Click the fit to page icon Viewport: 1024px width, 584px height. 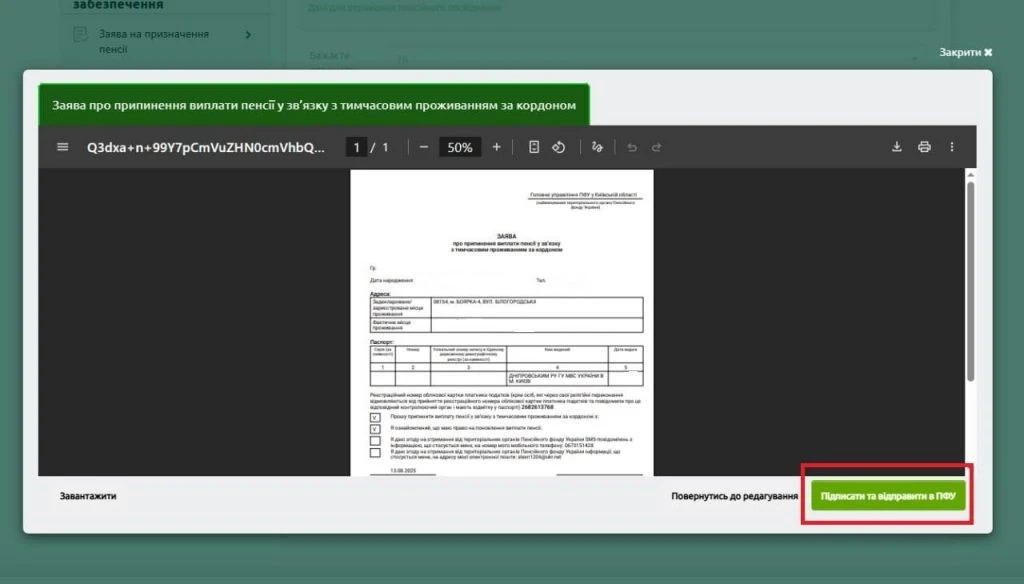point(534,147)
